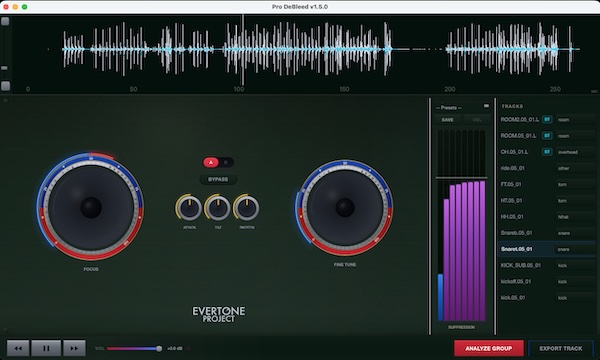This screenshot has height=360, width=600.
Task: Select the A state of the A/B switch
Action: click(x=210, y=163)
